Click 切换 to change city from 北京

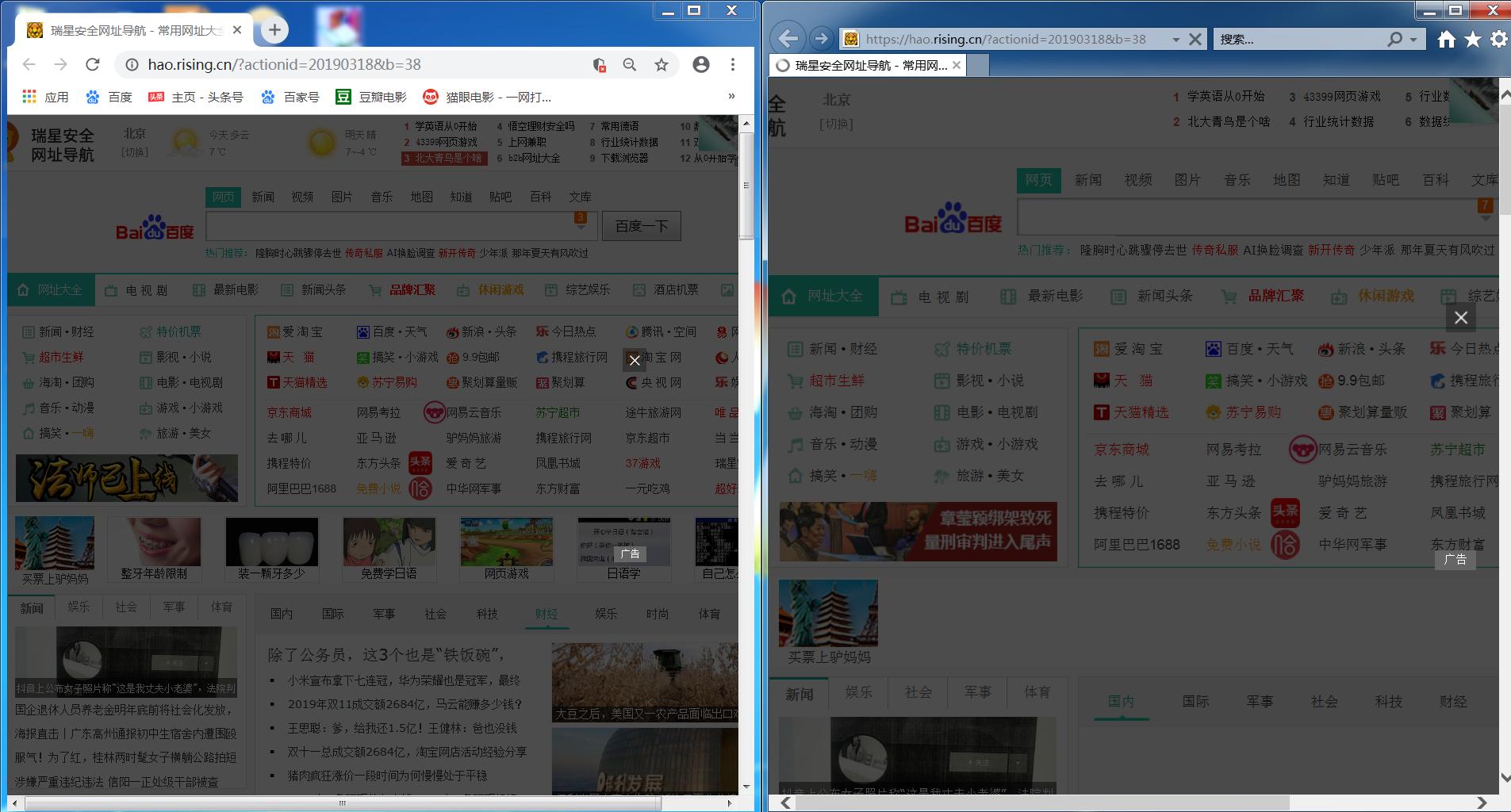[x=134, y=152]
